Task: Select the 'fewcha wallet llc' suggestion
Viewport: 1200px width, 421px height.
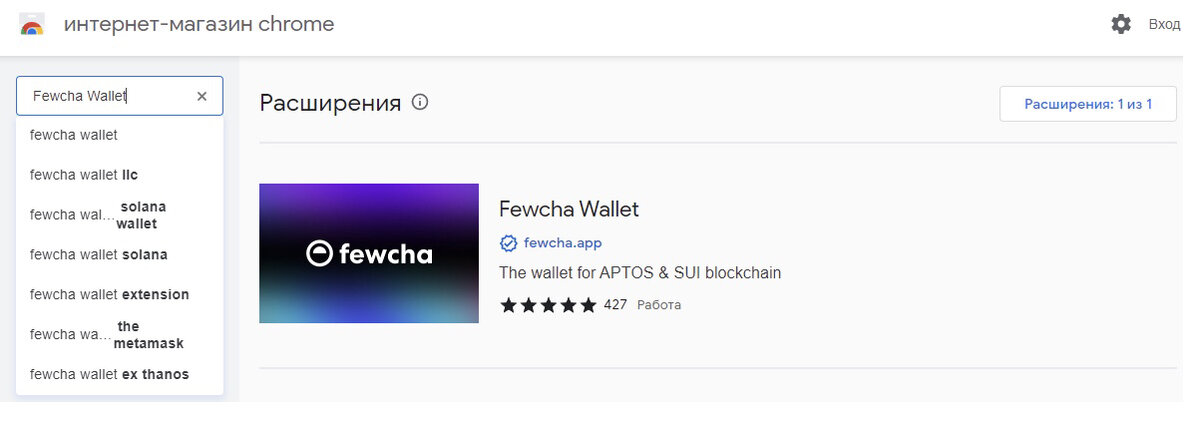Action: [84, 175]
